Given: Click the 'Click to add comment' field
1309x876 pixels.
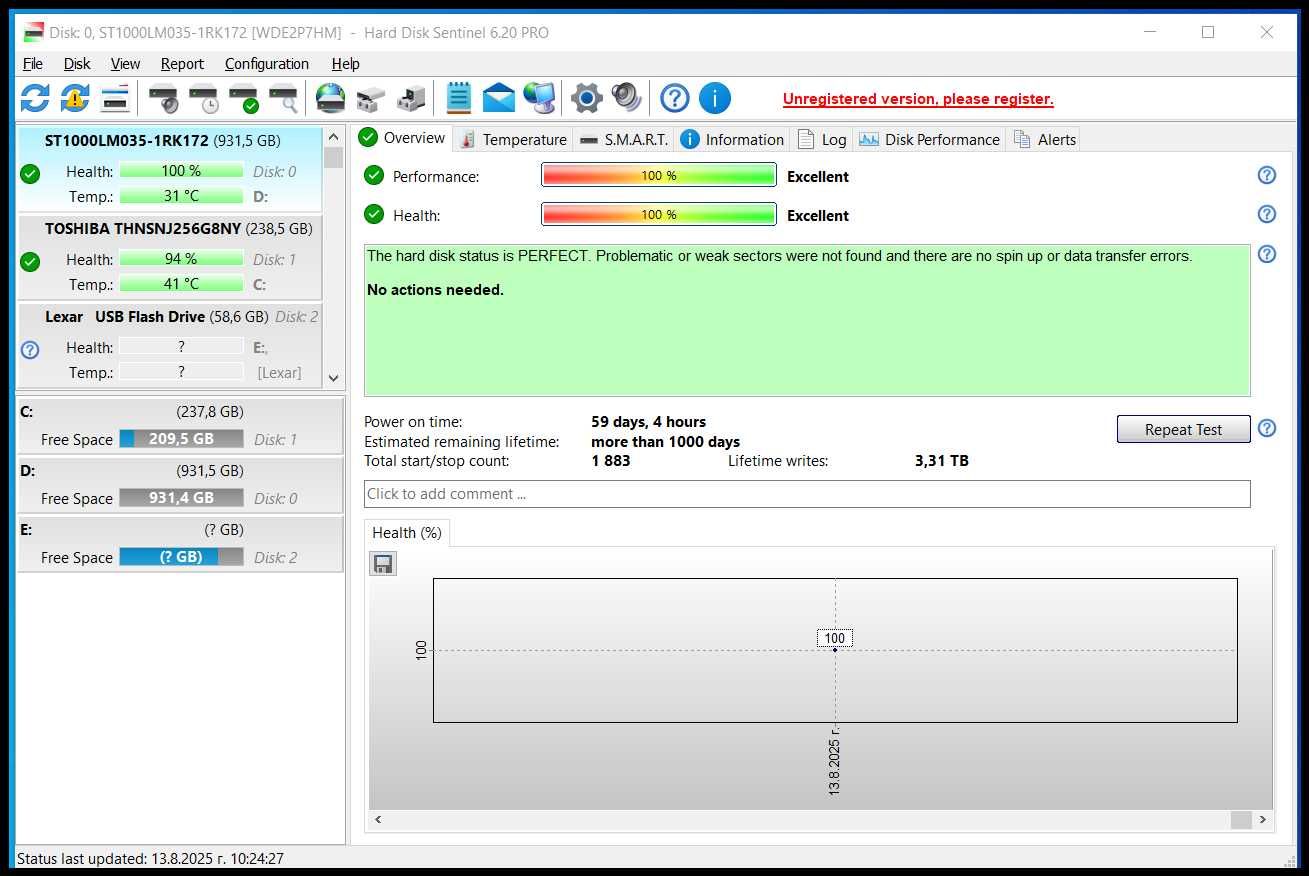Looking at the screenshot, I should click(807, 494).
